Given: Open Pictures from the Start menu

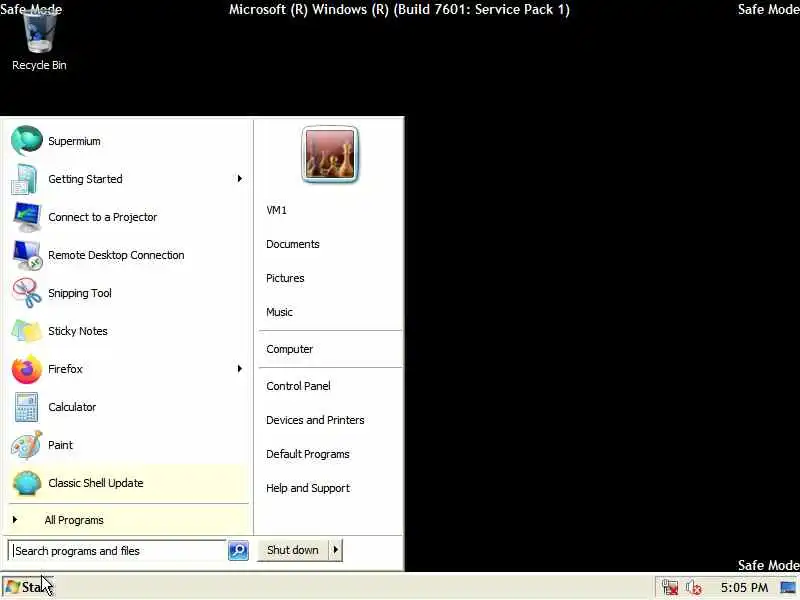Looking at the screenshot, I should (285, 278).
